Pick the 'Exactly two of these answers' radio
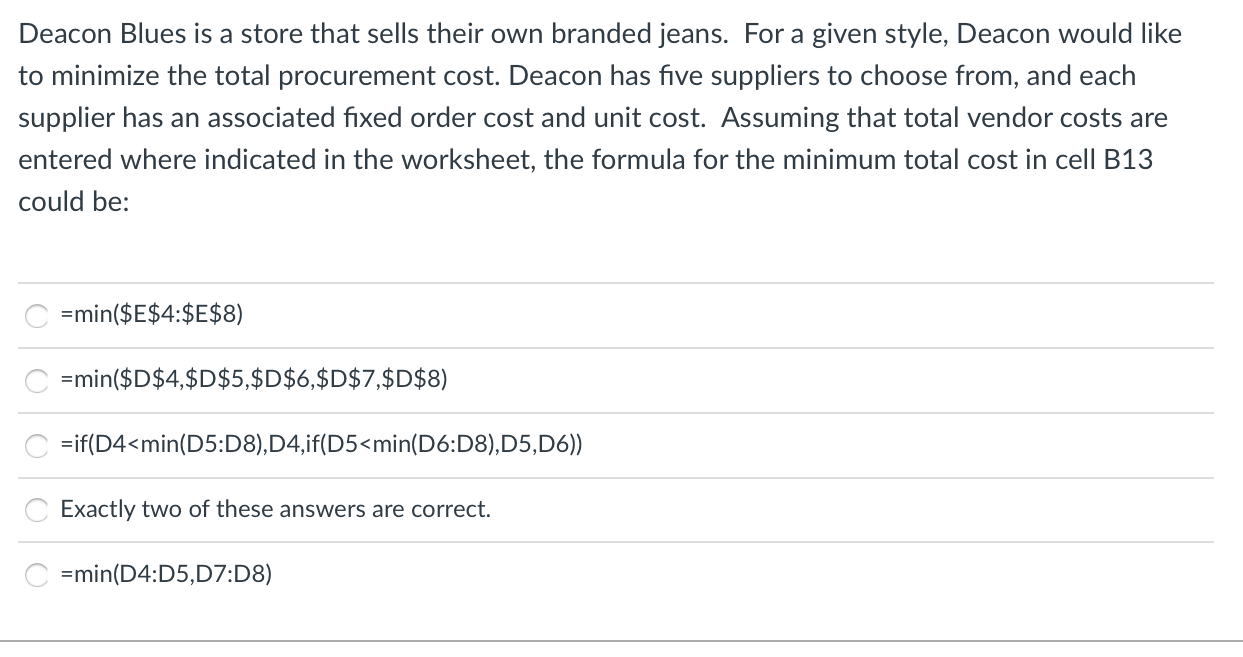The width and height of the screenshot is (1243, 657). pyautogui.click(x=38, y=510)
